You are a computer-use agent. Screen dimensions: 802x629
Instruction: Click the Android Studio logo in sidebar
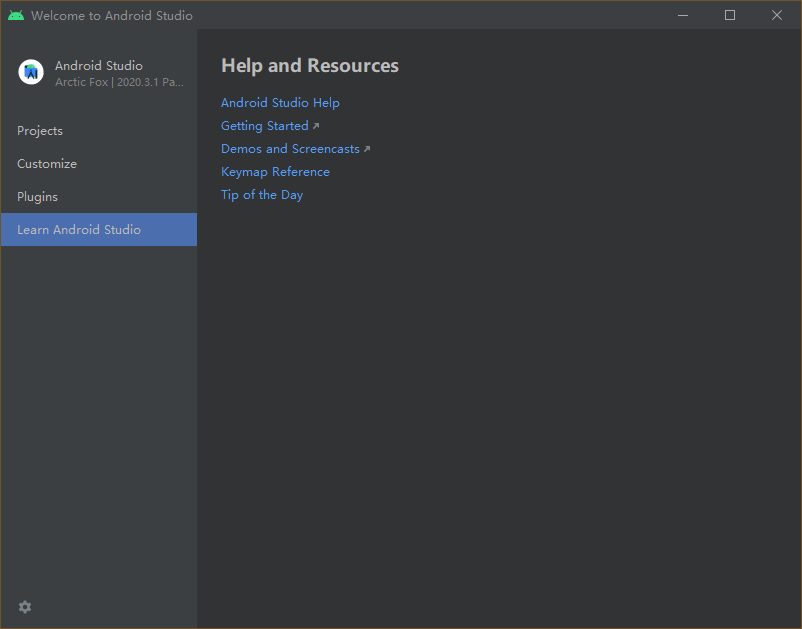[x=31, y=72]
